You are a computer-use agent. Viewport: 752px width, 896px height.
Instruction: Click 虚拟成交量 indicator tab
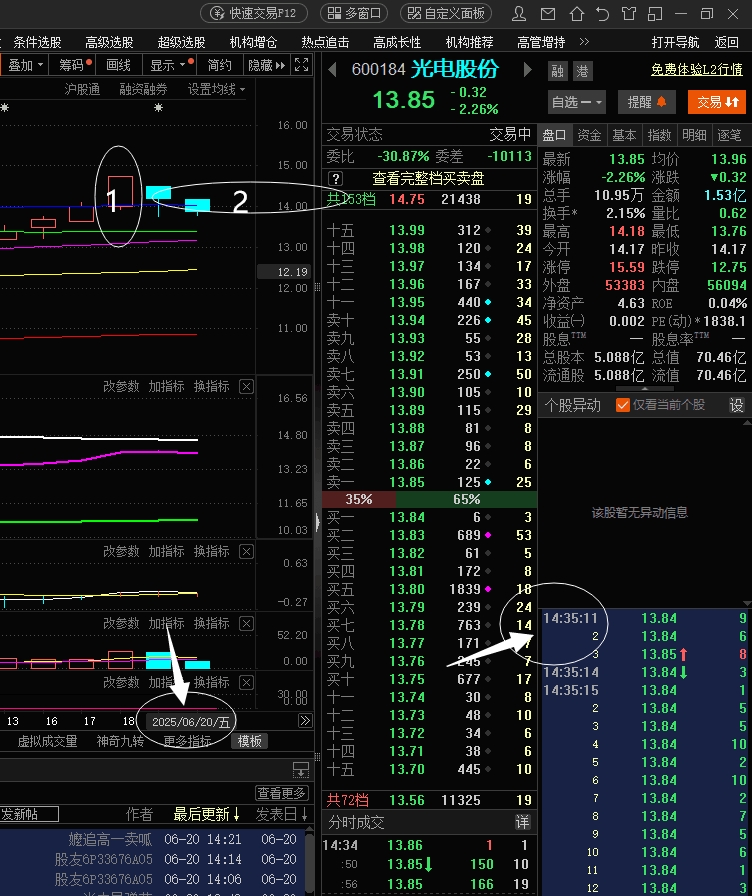point(47,742)
